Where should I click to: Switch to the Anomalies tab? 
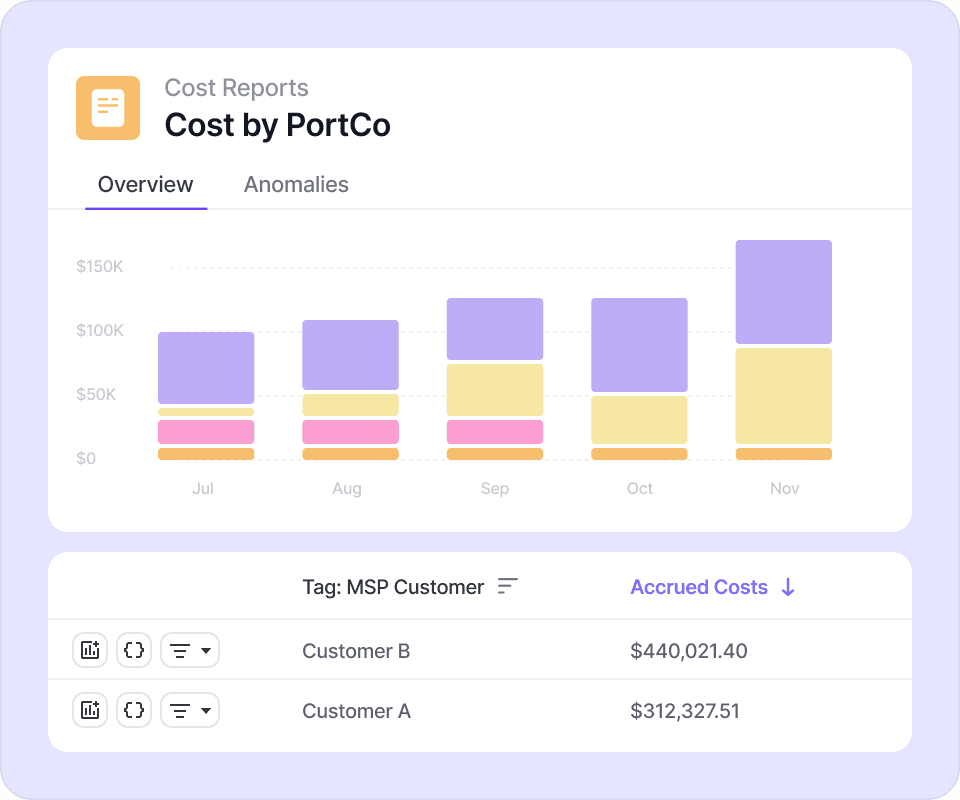(296, 185)
